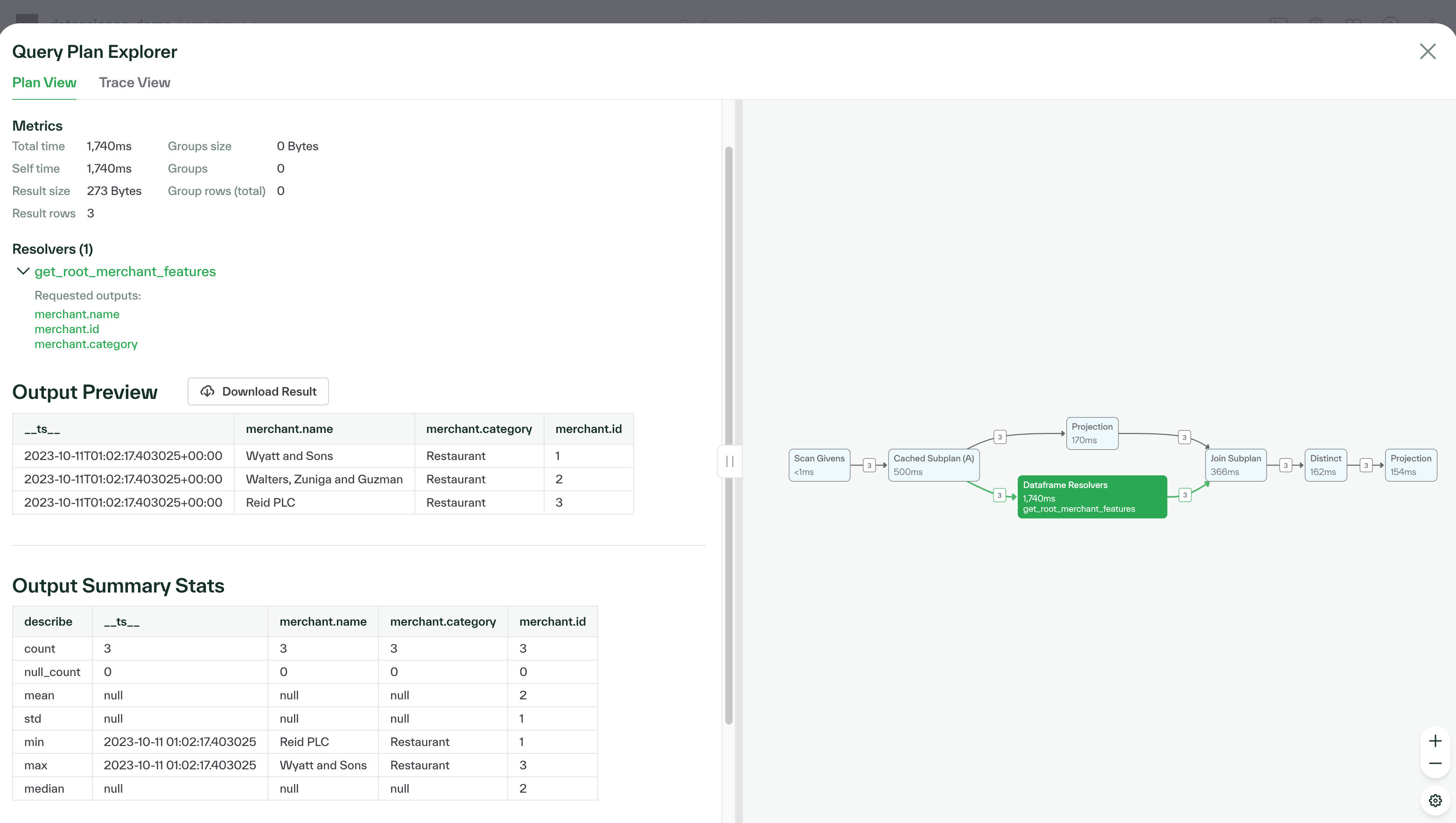Switch to the Trace View tab
1456x823 pixels.
click(x=134, y=83)
